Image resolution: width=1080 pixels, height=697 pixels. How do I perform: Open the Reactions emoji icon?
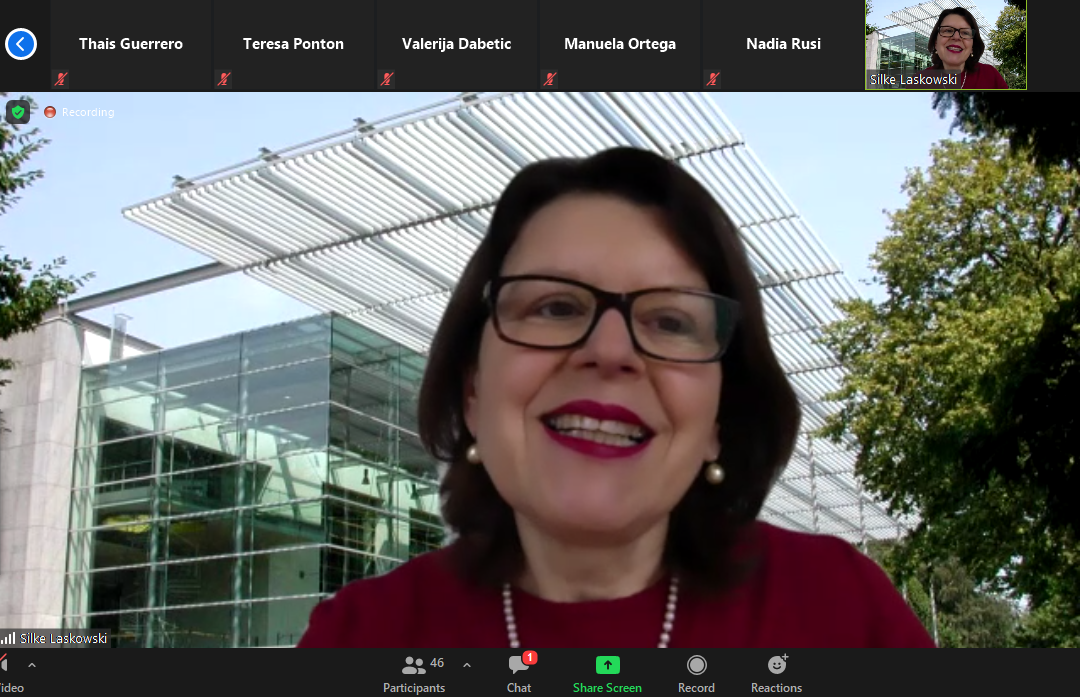pos(777,666)
